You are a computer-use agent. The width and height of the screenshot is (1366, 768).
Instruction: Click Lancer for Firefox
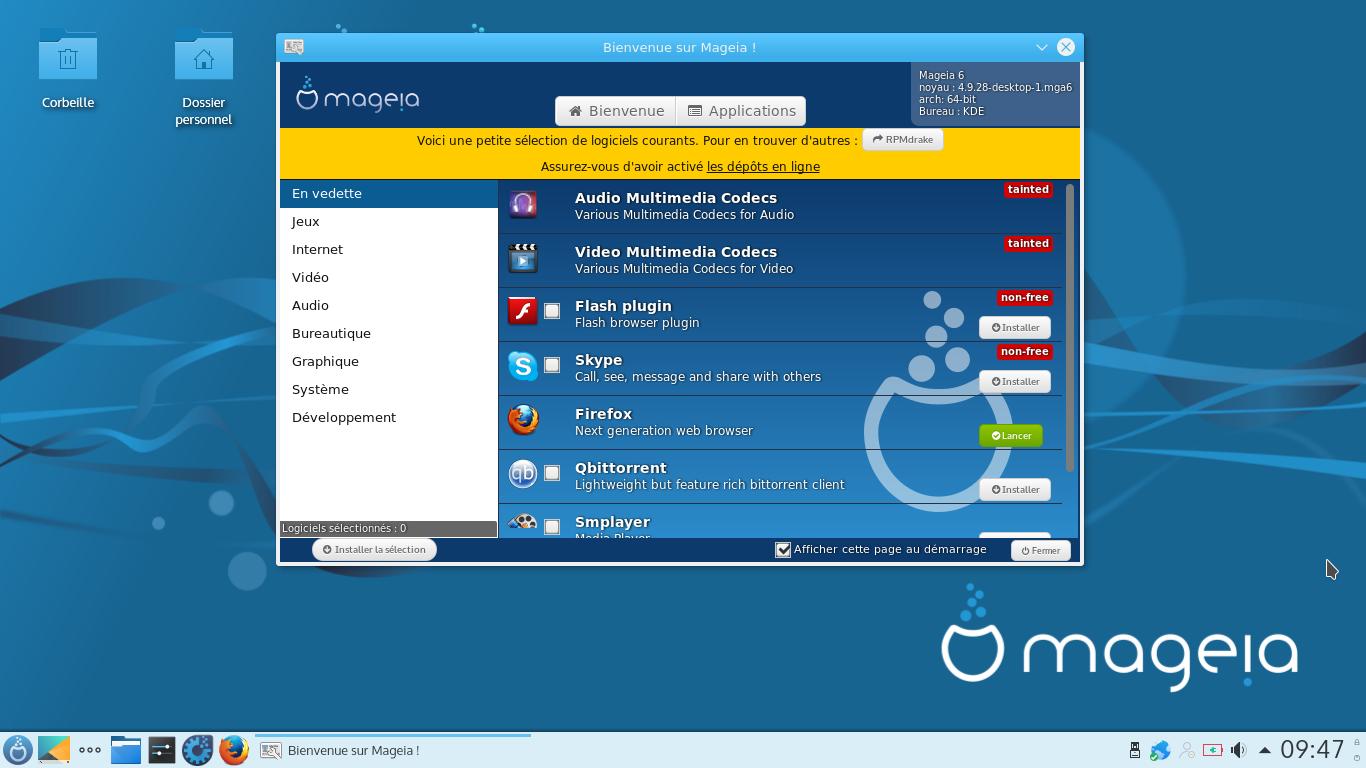point(1011,436)
